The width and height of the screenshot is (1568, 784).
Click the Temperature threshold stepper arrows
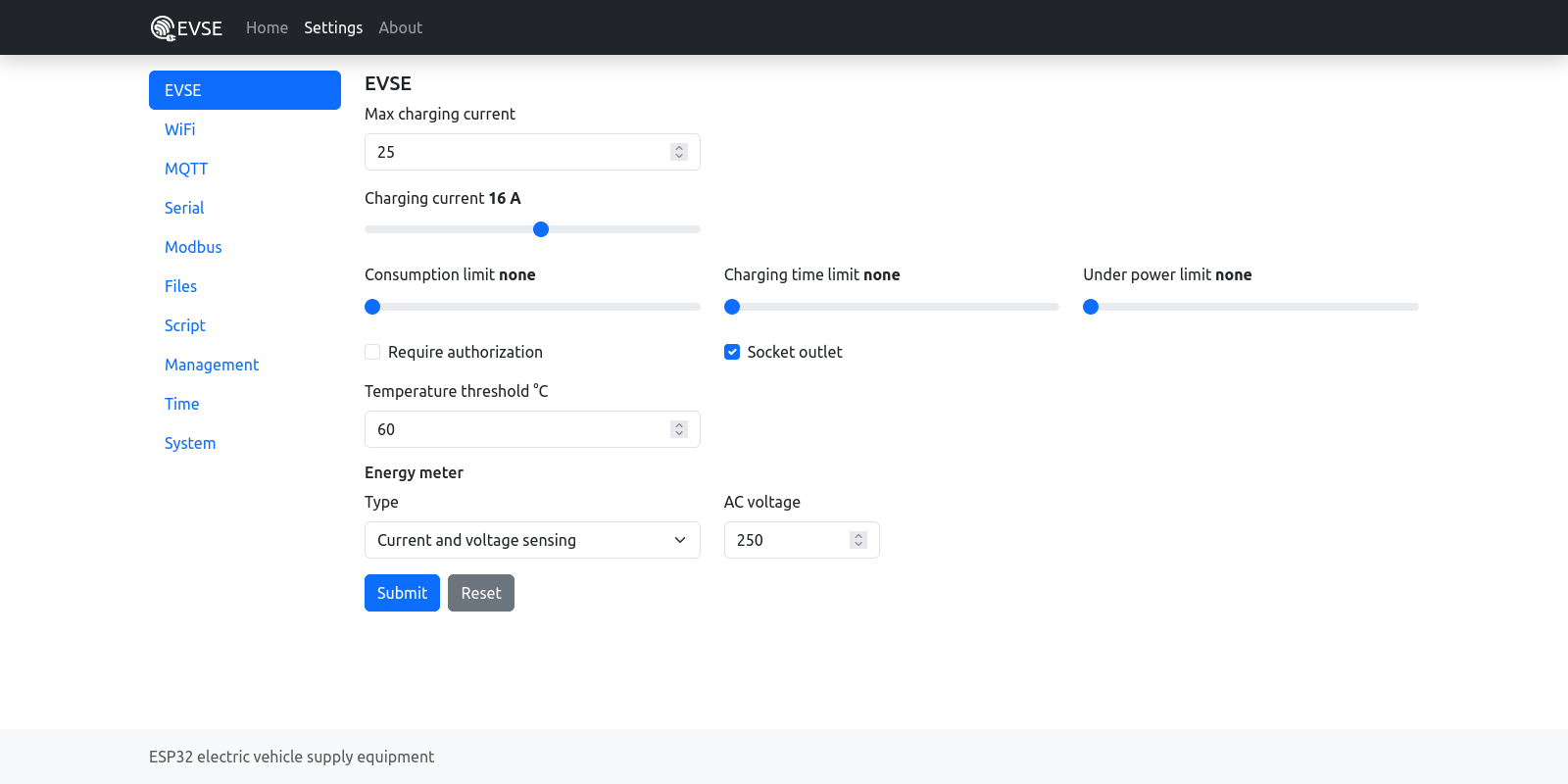coord(678,429)
